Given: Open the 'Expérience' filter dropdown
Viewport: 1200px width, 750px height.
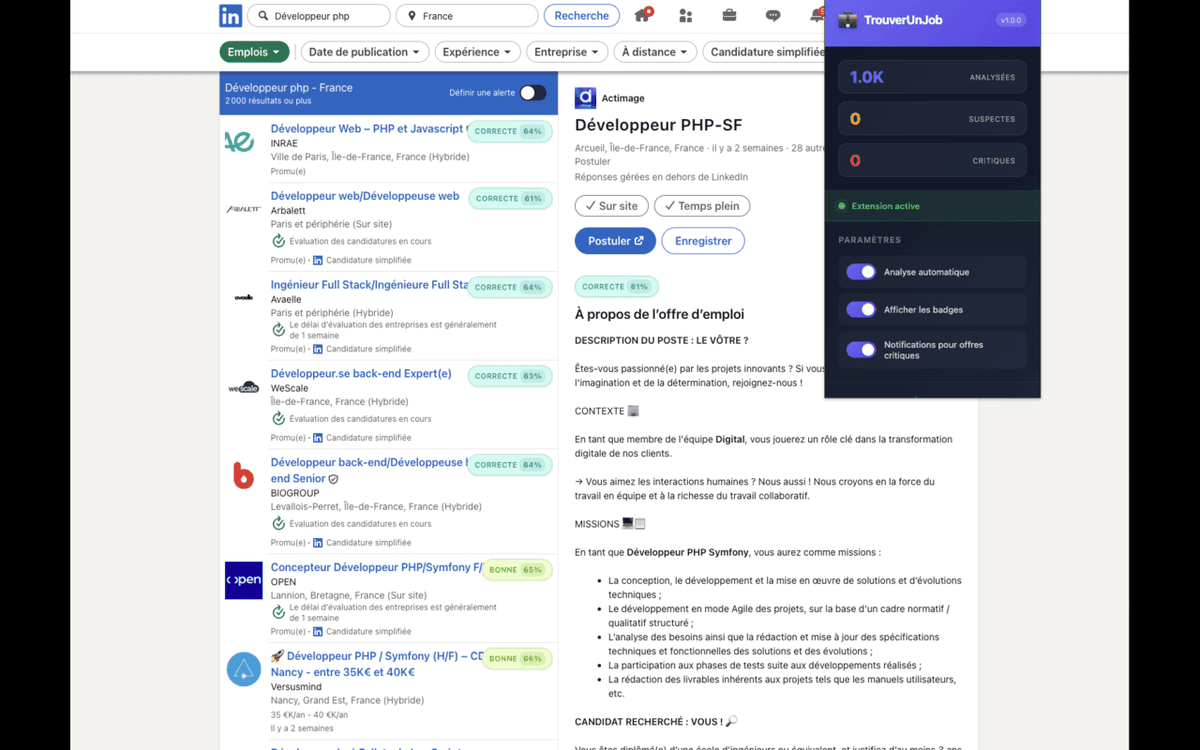Looking at the screenshot, I should point(477,52).
